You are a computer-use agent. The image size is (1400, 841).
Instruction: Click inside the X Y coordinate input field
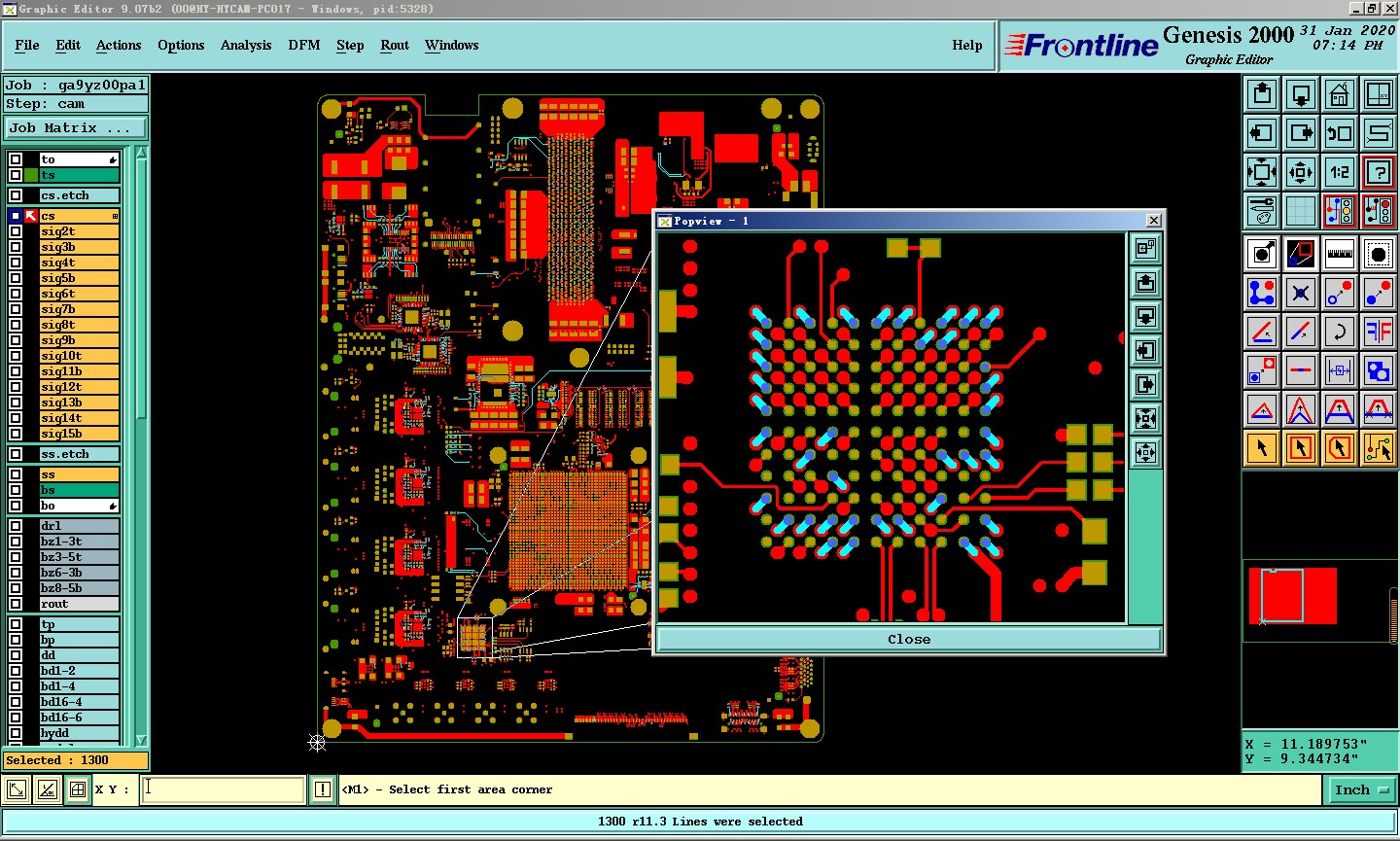(224, 789)
